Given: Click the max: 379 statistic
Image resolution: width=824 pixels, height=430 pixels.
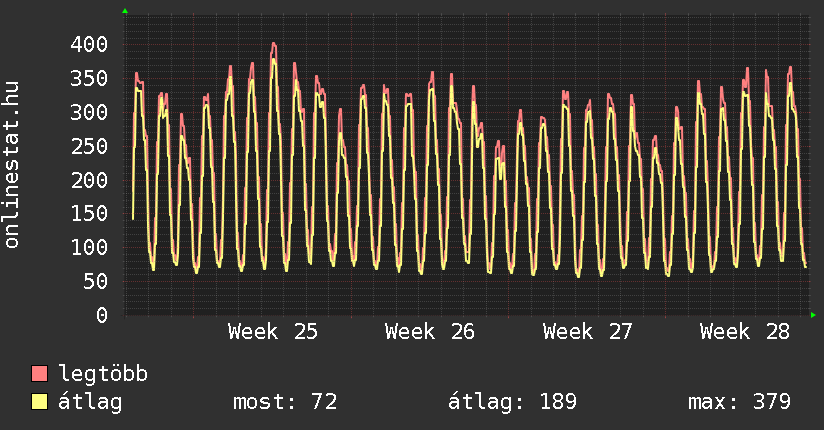Looking at the screenshot, I should [739, 402].
